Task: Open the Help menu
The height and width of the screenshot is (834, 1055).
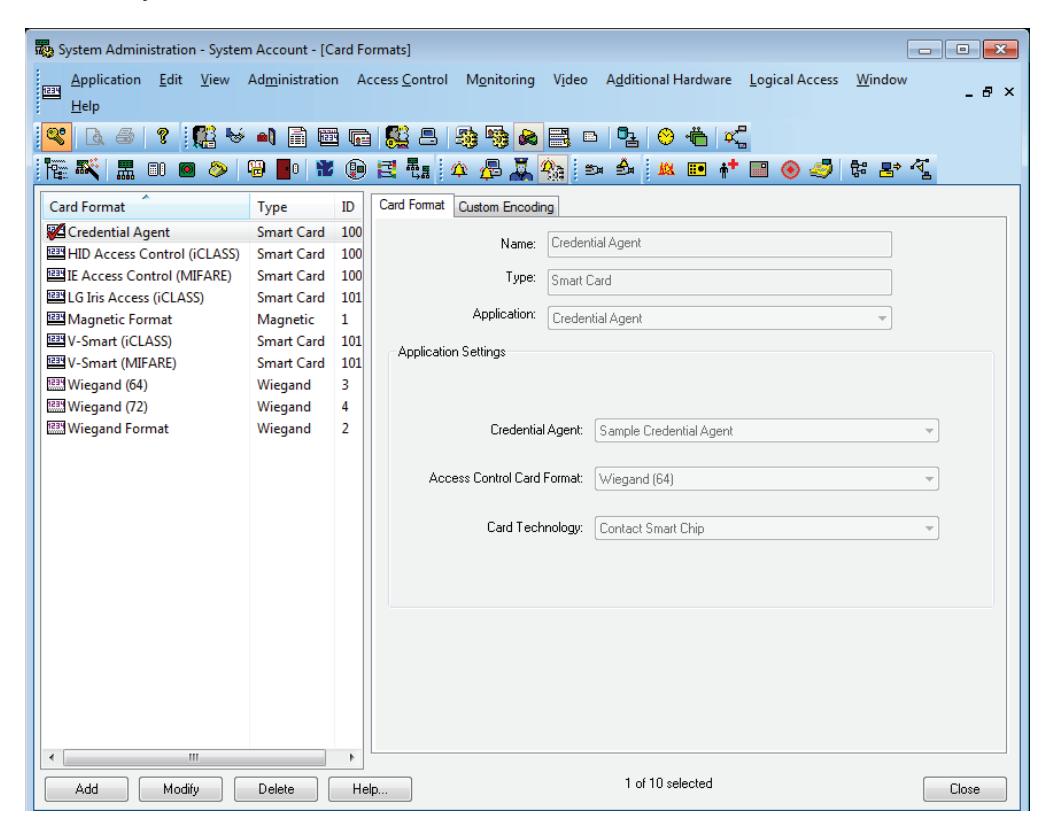Action: click(x=85, y=106)
